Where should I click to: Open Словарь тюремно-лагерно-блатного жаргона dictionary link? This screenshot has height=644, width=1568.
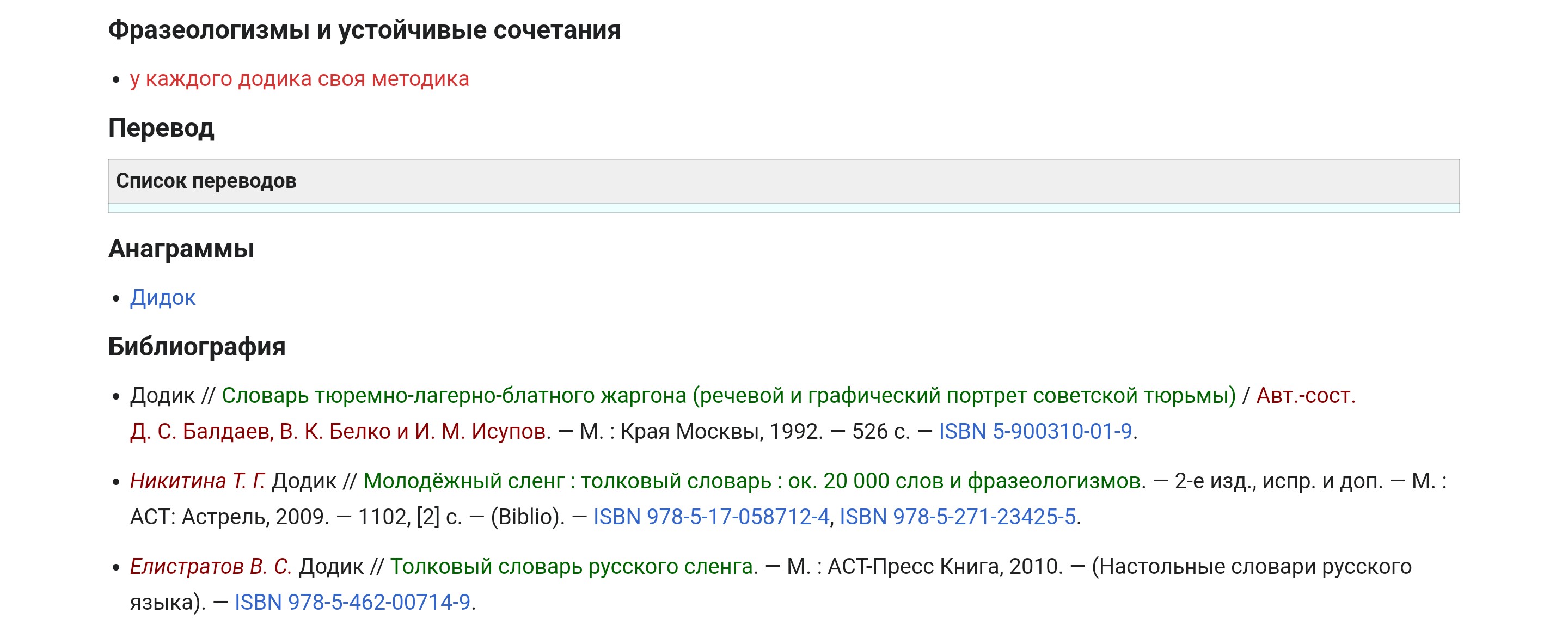pyautogui.click(x=728, y=396)
